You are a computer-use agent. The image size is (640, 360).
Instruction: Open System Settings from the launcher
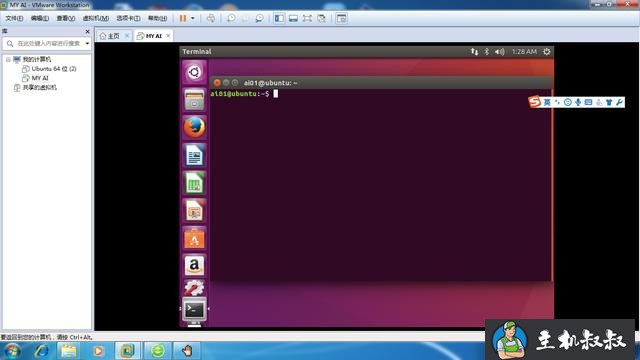click(x=194, y=288)
